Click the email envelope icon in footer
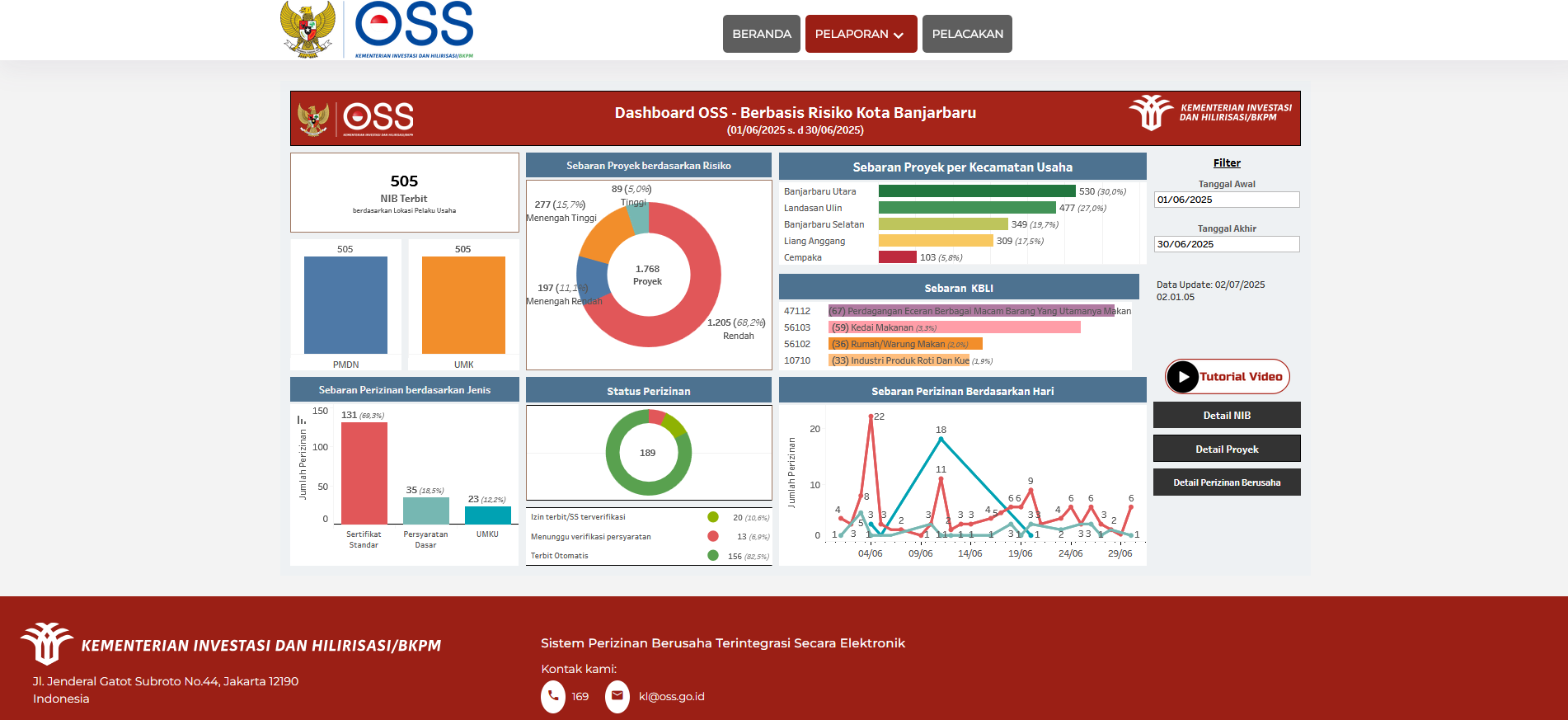Screen dimensions: 1568x720 [617, 696]
